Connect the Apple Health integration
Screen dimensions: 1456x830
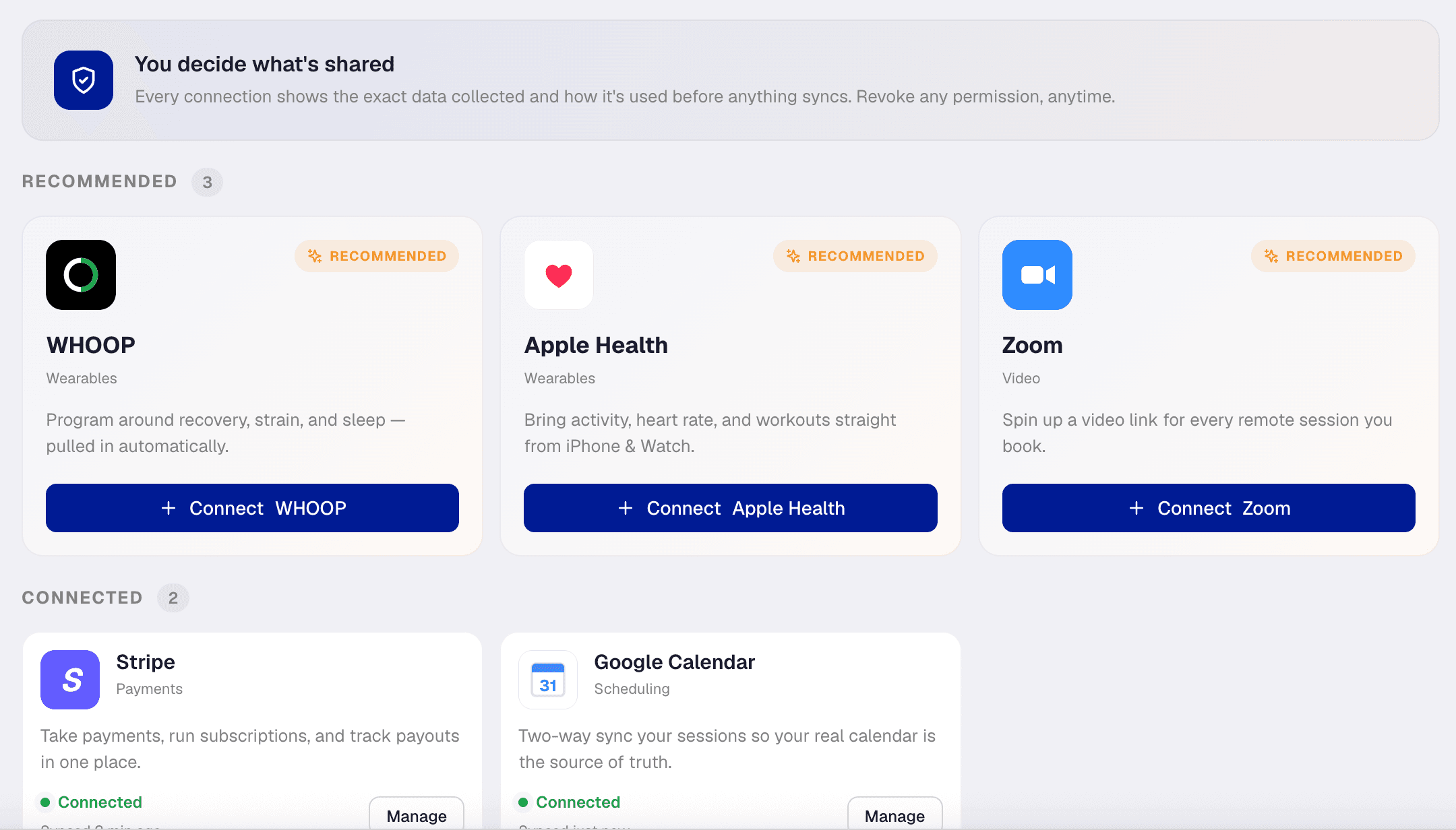coord(731,508)
